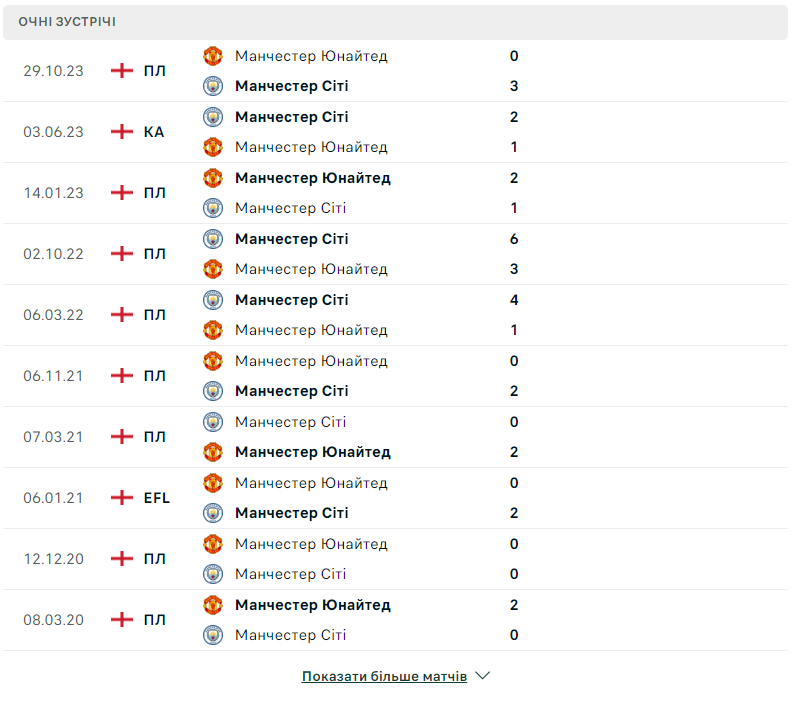The height and width of the screenshot is (710, 794).
Task: Click Manchester City crest in 03.06.23 match
Action: (212, 117)
